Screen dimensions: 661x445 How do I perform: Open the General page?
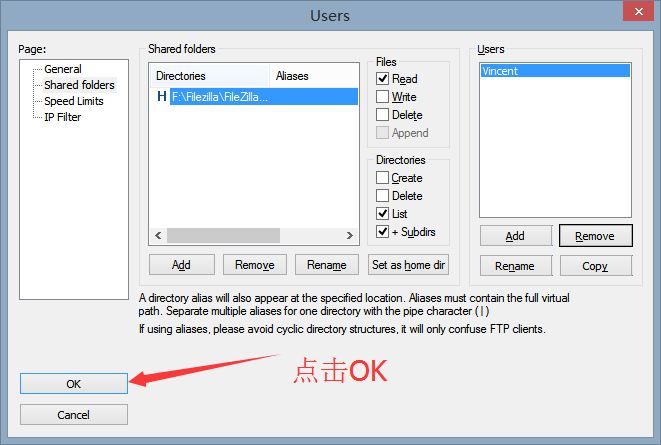63,69
